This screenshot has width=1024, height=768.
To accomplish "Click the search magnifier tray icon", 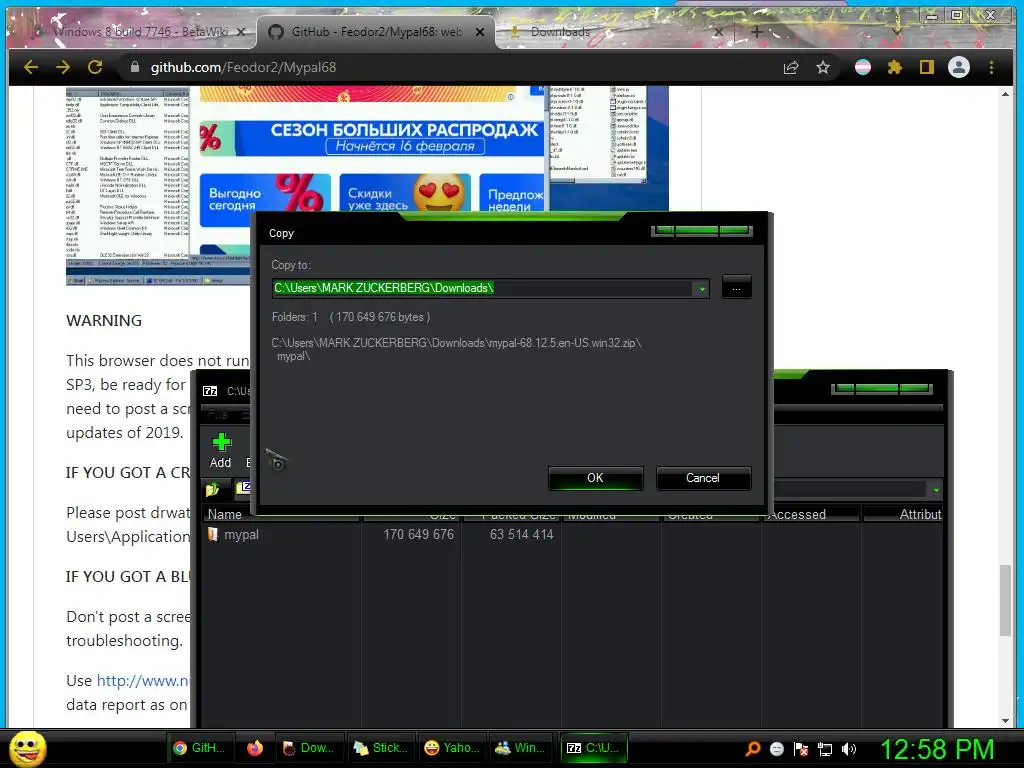I will point(753,748).
